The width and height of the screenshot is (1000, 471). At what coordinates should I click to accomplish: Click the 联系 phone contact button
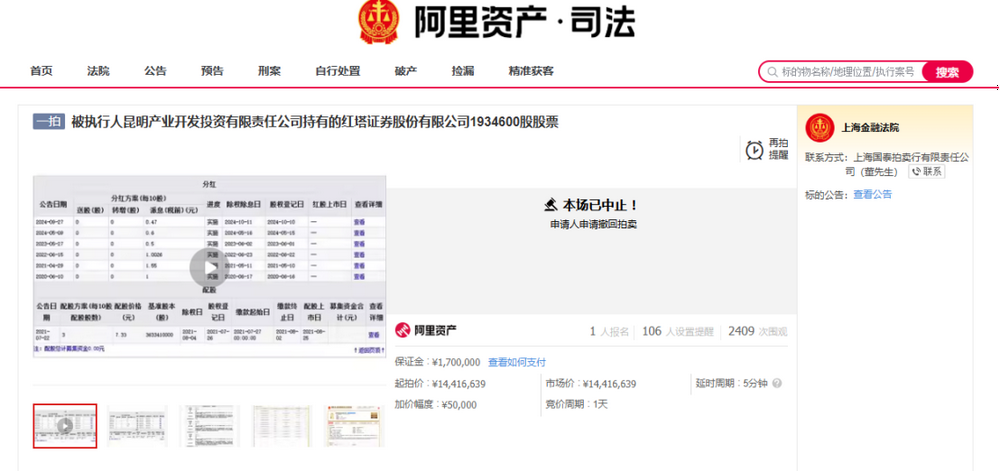pos(927,171)
